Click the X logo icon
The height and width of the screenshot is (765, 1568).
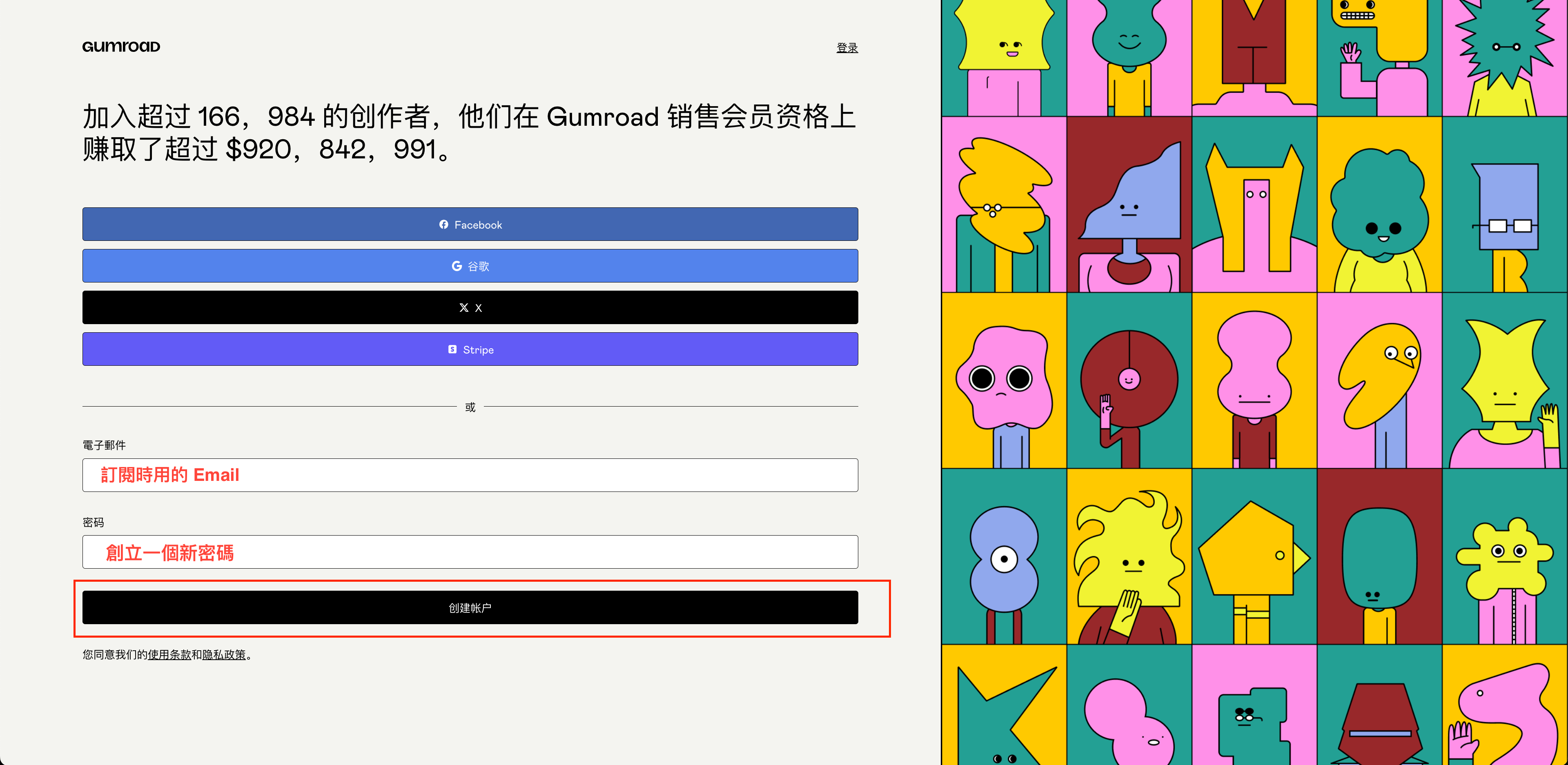click(464, 308)
